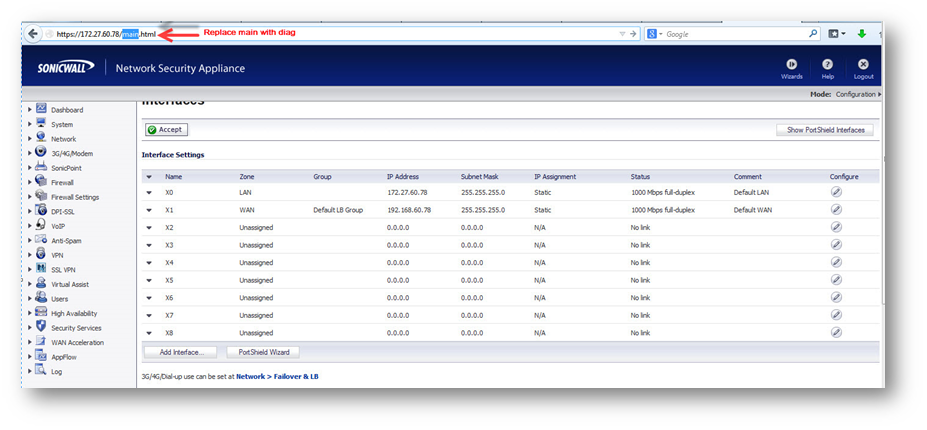The height and width of the screenshot is (430, 927).
Task: Expand the X0 interface row arrow
Action: click(149, 193)
